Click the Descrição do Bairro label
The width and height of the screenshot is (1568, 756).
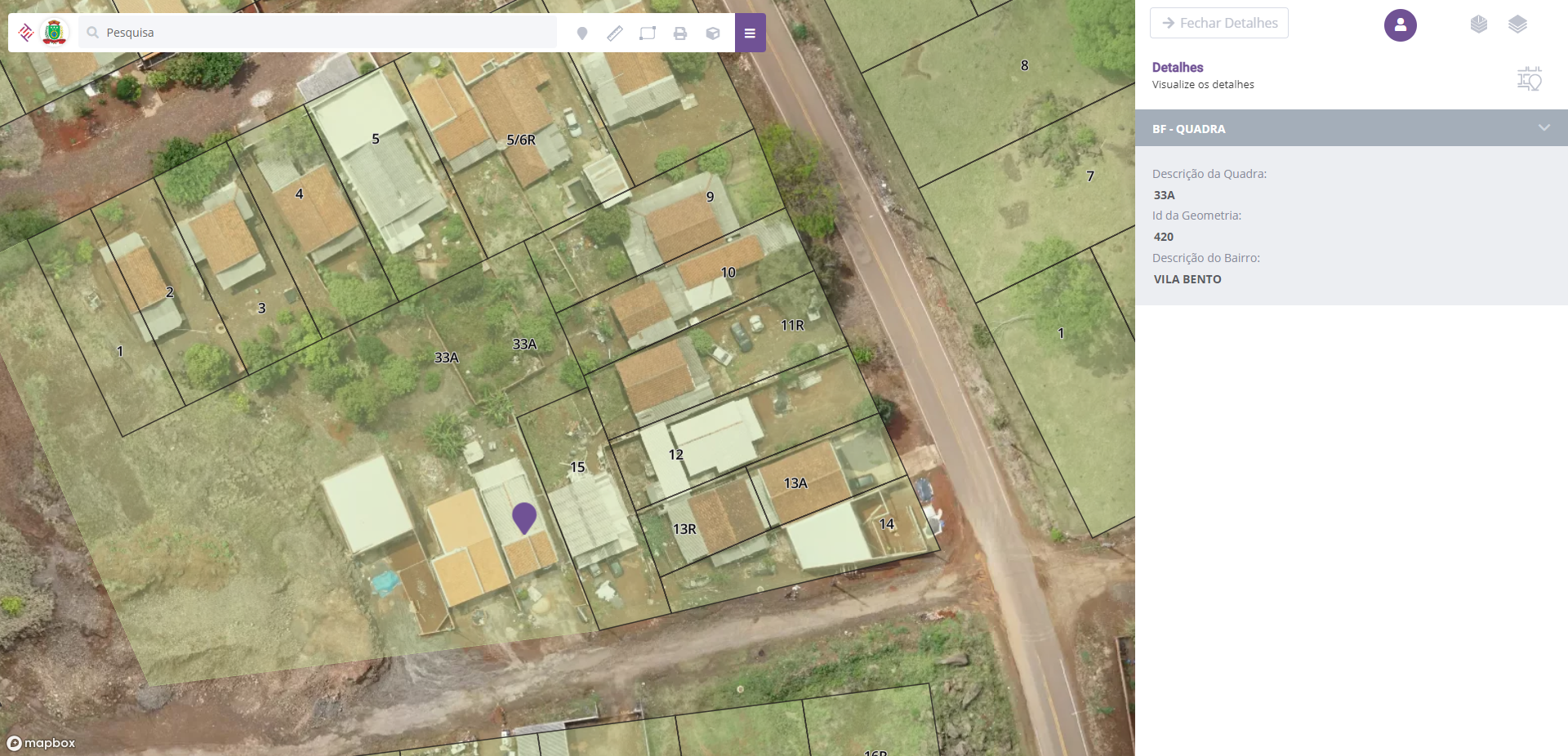click(1206, 258)
